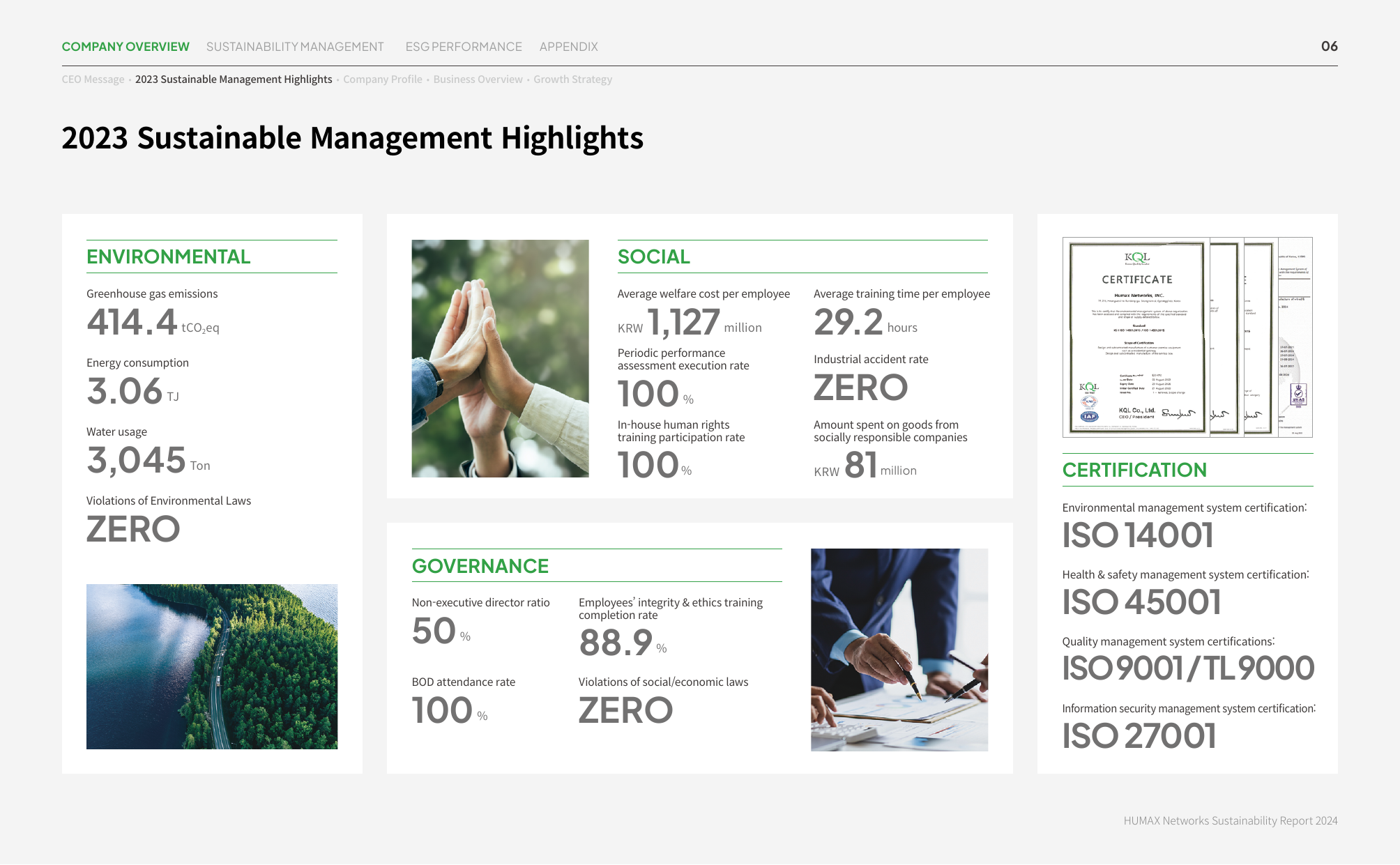Image resolution: width=1400 pixels, height=865 pixels.
Task: Click the CERTIFICATION section heading
Action: coord(1134,470)
